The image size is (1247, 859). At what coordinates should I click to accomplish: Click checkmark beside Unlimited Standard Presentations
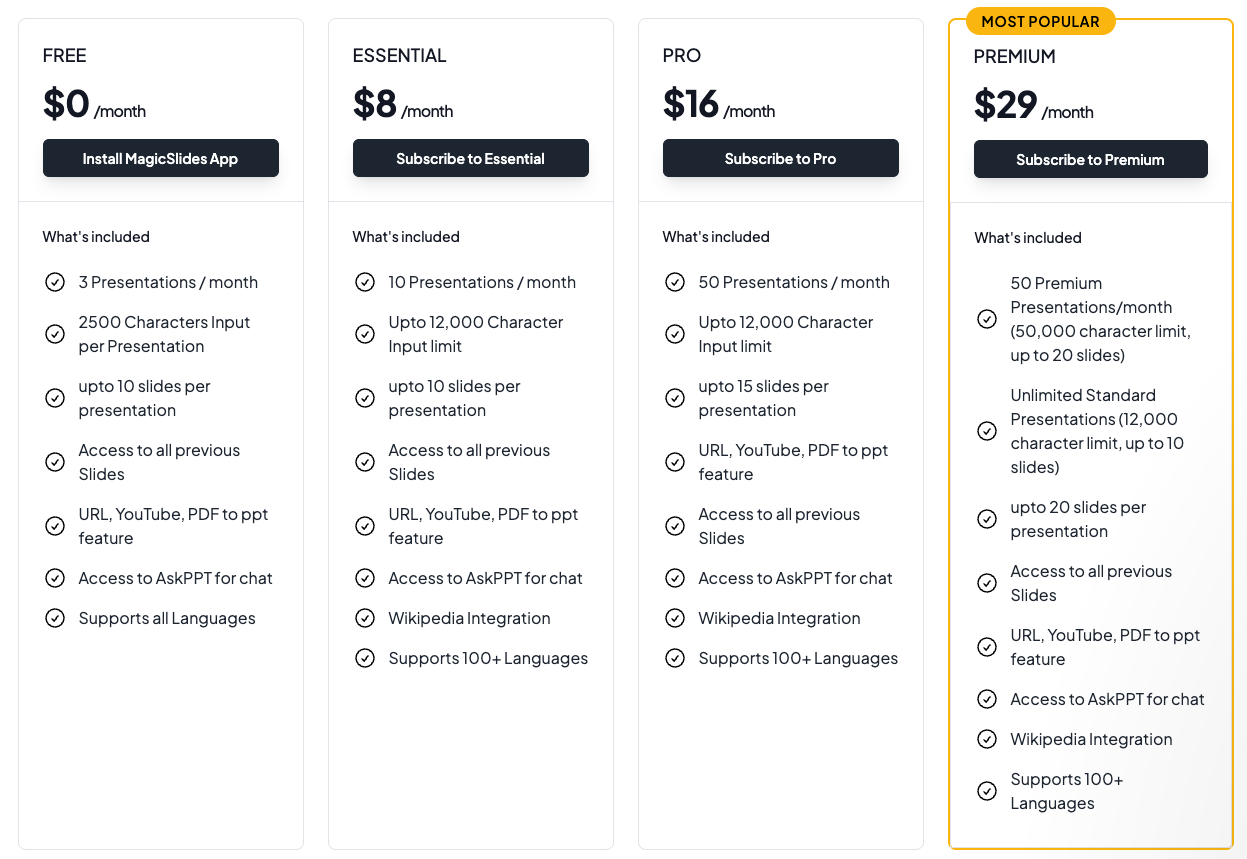coord(987,431)
